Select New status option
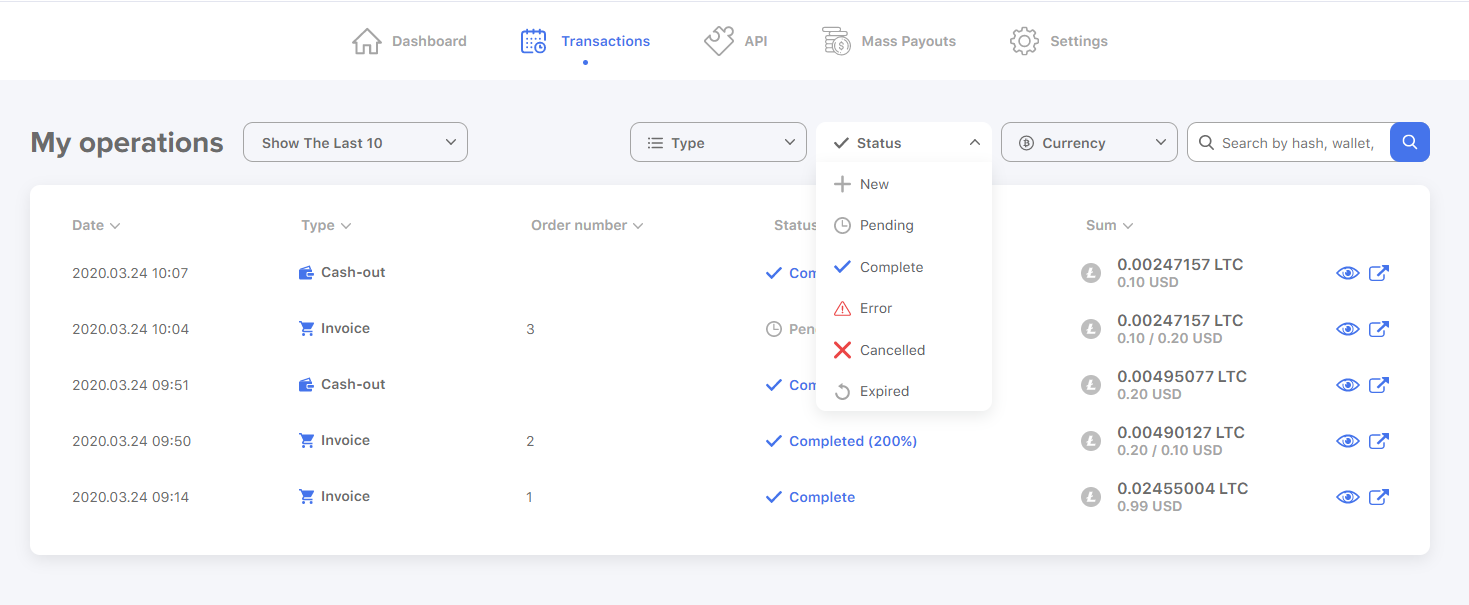Viewport: 1469px width, 605px height. (x=904, y=184)
